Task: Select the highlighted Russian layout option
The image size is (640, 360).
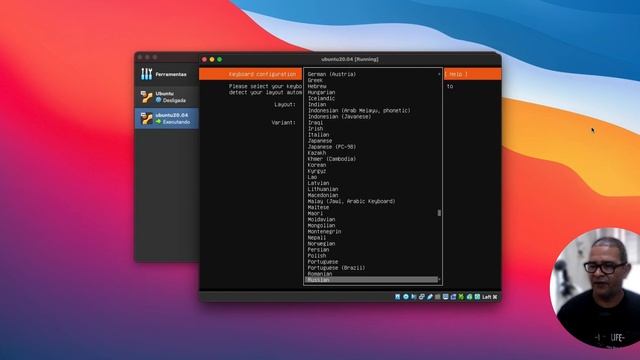Action: [x=371, y=280]
